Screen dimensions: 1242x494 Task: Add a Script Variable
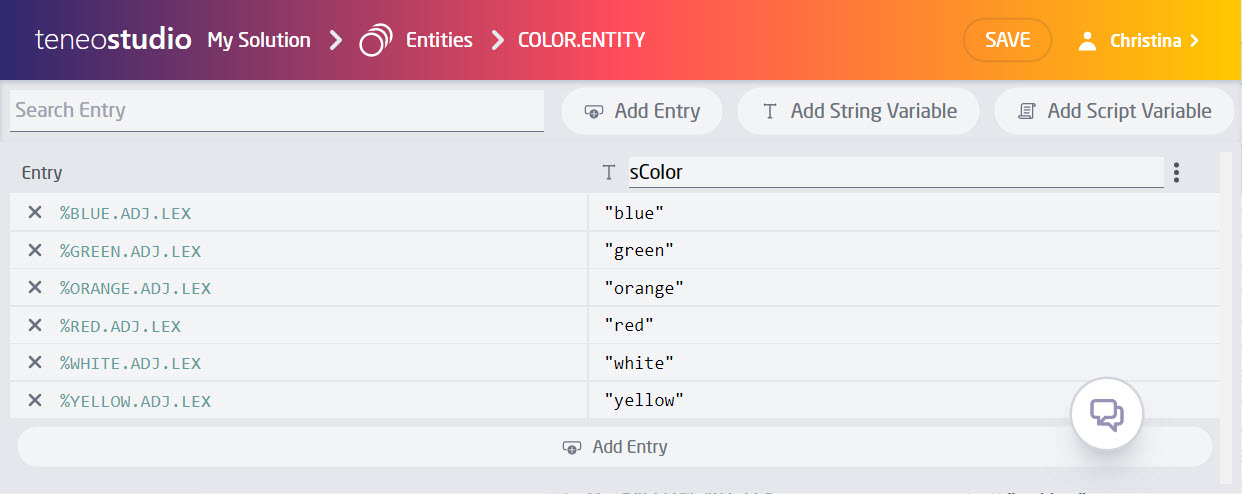[1115, 111]
